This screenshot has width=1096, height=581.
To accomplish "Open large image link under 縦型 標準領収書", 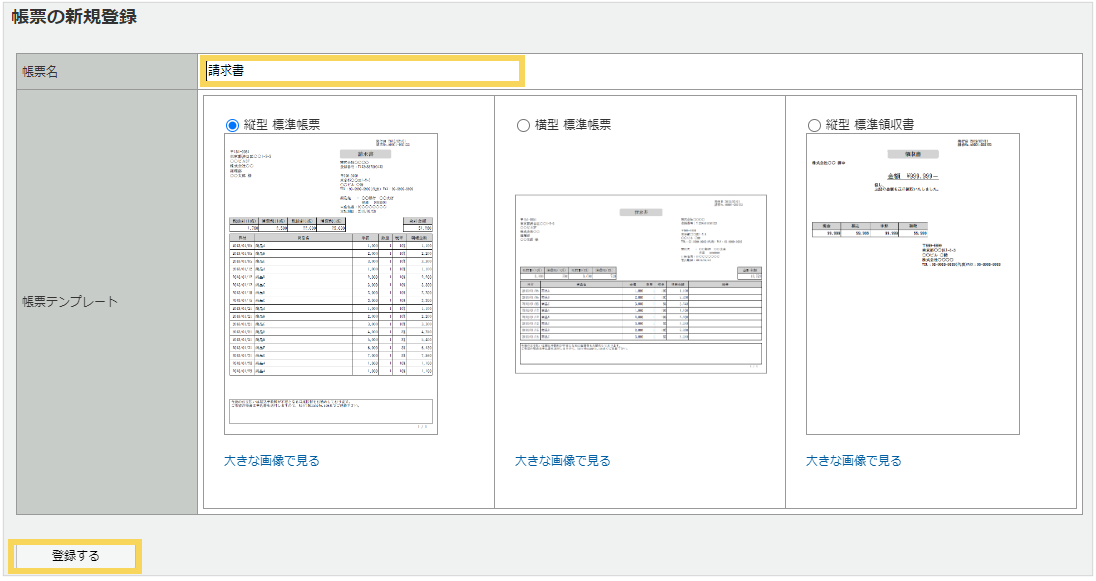I will pyautogui.click(x=853, y=461).
